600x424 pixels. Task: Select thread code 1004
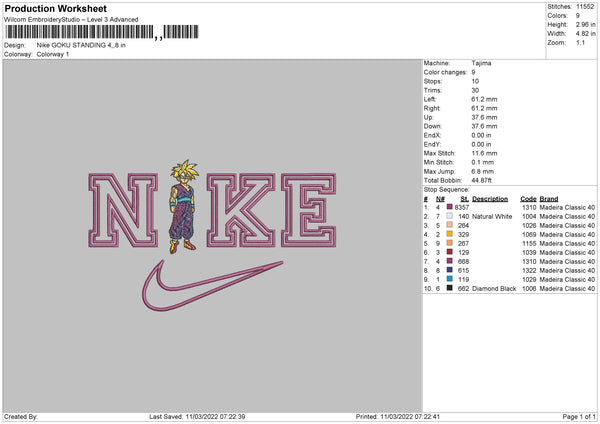pyautogui.click(x=530, y=216)
